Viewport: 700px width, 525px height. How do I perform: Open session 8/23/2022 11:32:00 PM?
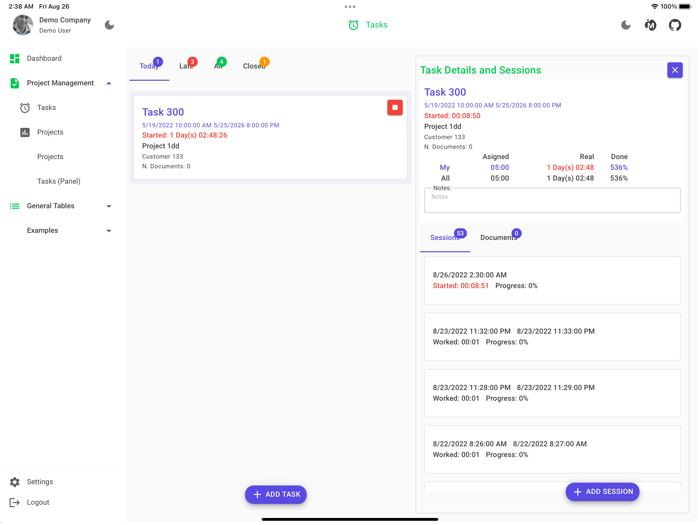[x=552, y=337]
